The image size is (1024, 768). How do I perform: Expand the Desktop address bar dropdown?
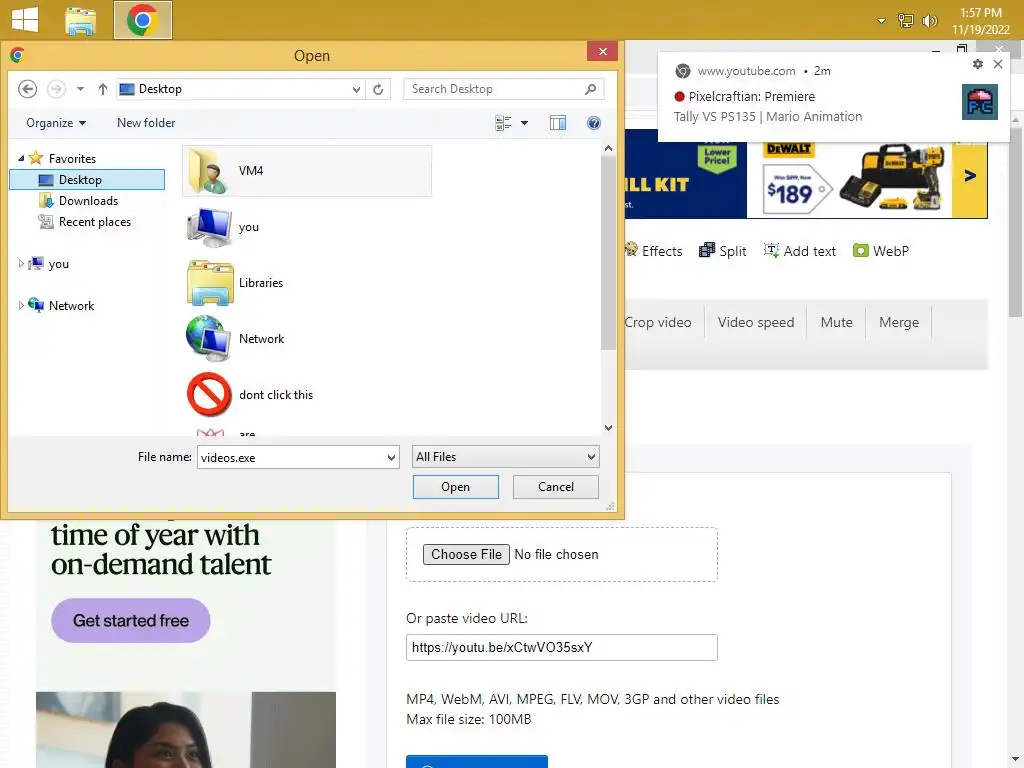tap(356, 89)
